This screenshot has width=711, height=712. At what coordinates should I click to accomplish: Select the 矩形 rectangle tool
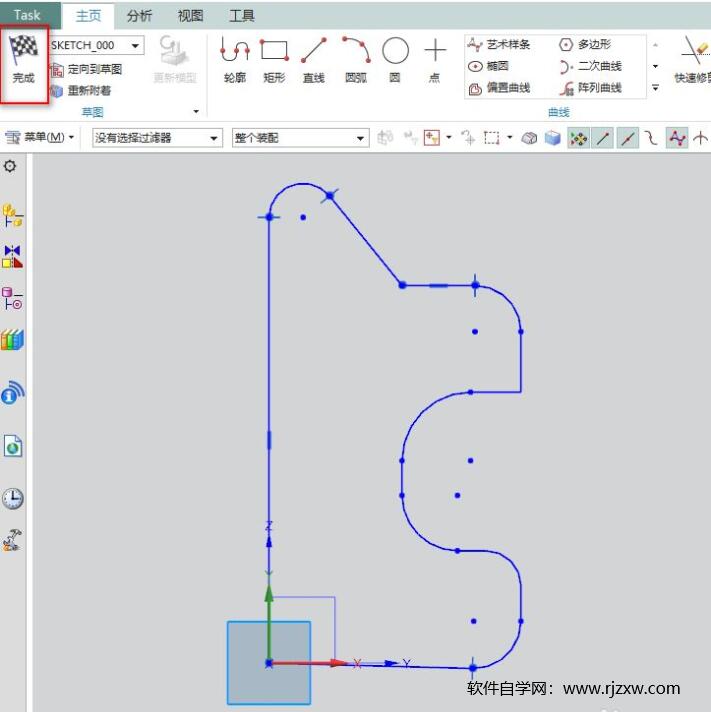[x=274, y=59]
